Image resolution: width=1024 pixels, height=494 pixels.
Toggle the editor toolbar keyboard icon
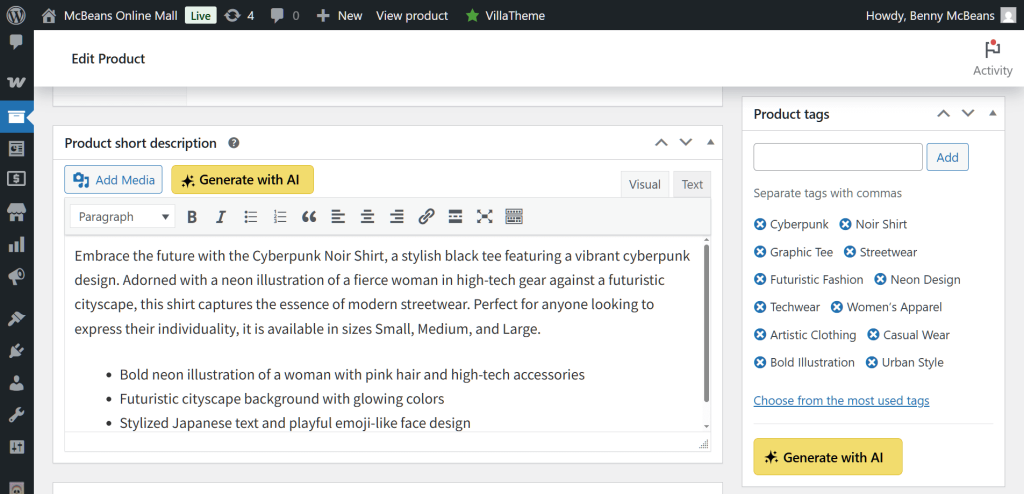click(515, 217)
